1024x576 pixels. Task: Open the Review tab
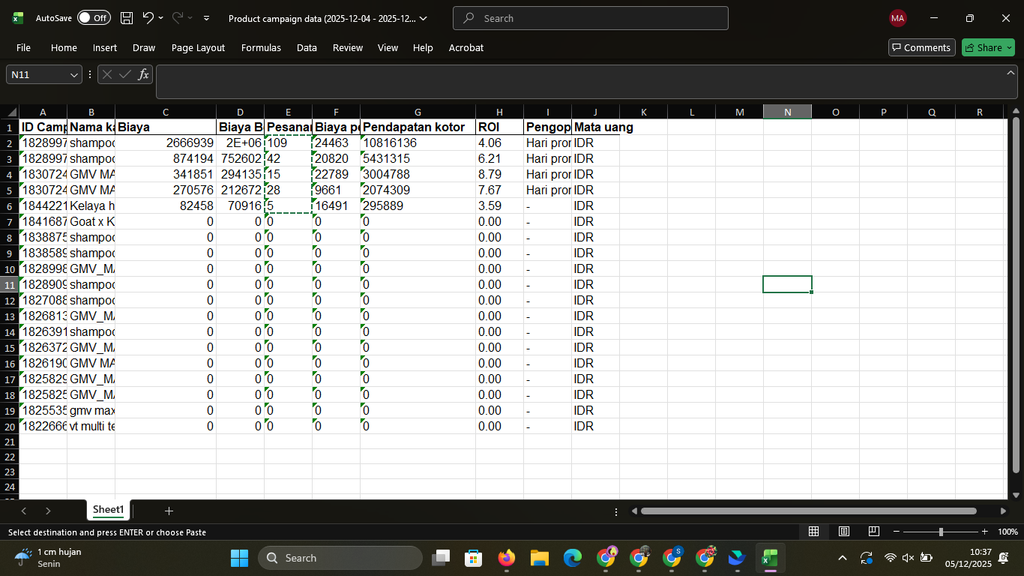pos(347,48)
